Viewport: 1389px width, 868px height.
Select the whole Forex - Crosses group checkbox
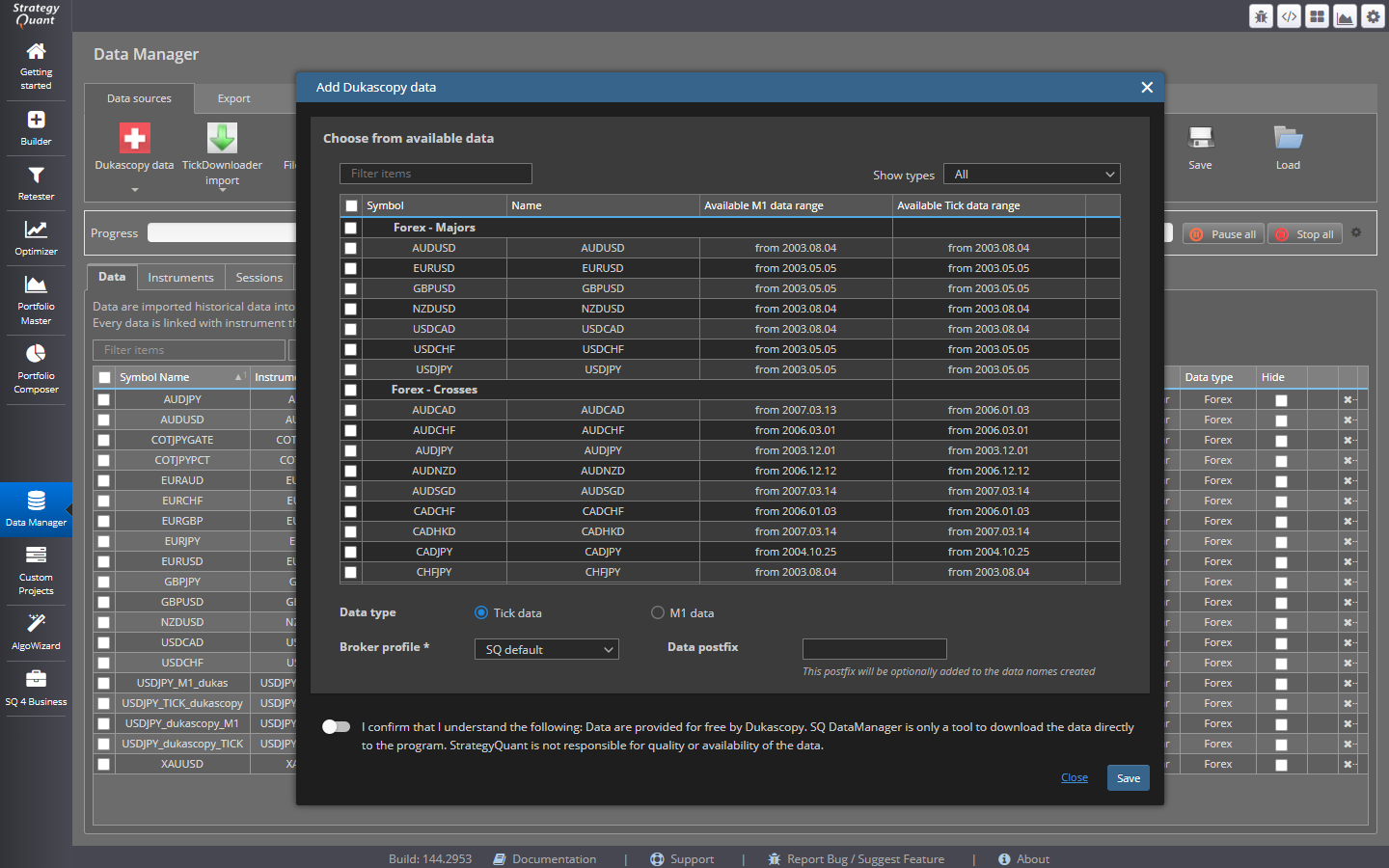[351, 391]
